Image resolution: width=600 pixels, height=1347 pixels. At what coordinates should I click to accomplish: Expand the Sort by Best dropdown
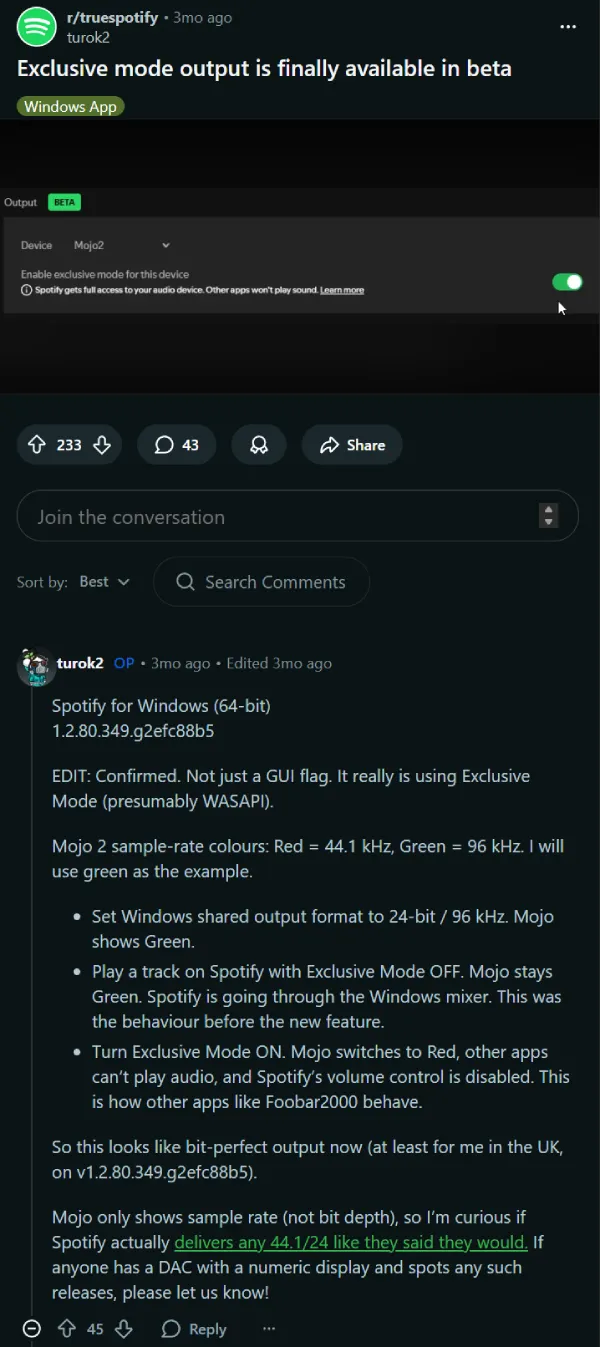104,582
